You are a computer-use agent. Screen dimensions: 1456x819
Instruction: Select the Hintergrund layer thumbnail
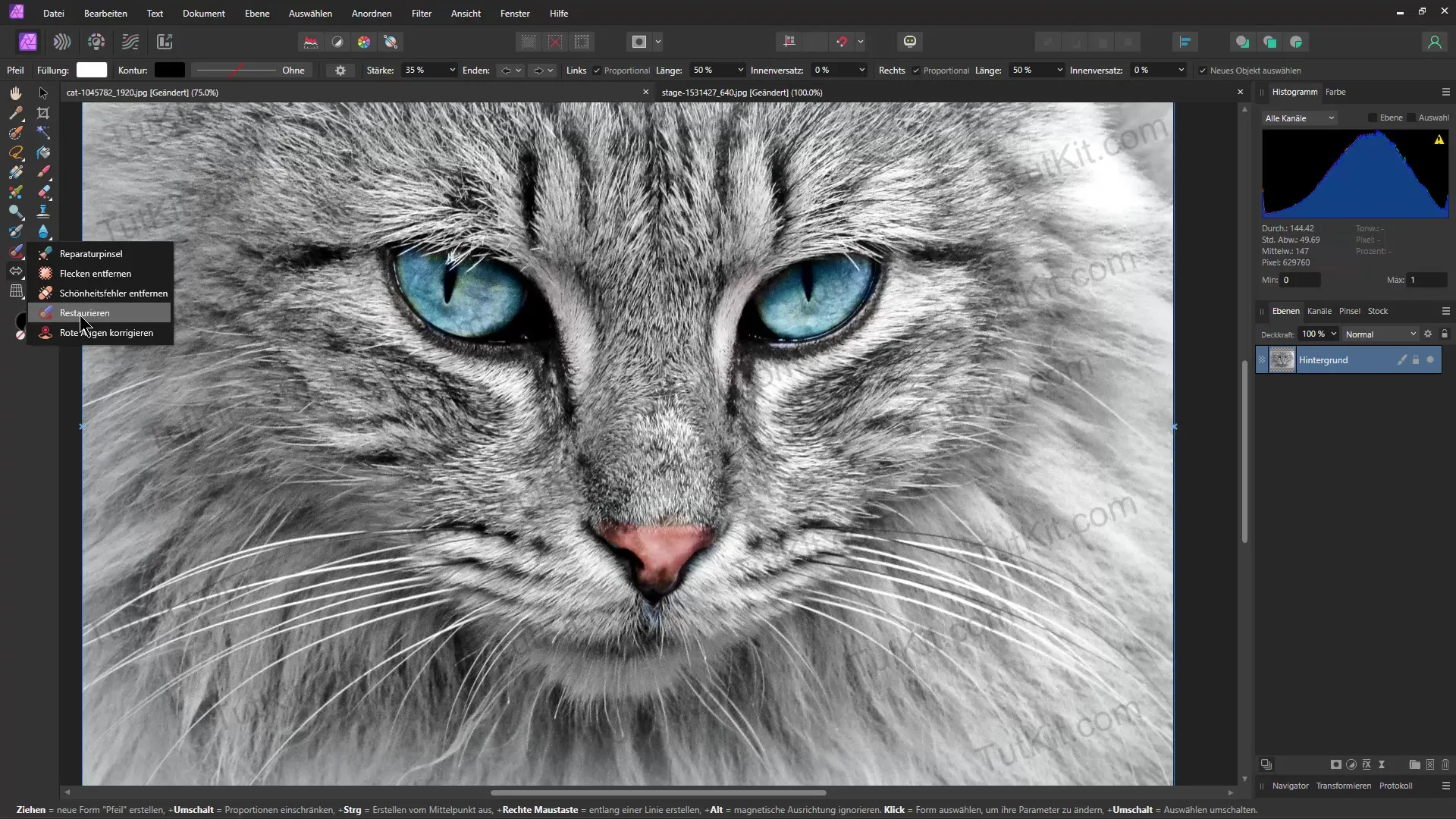point(1282,360)
